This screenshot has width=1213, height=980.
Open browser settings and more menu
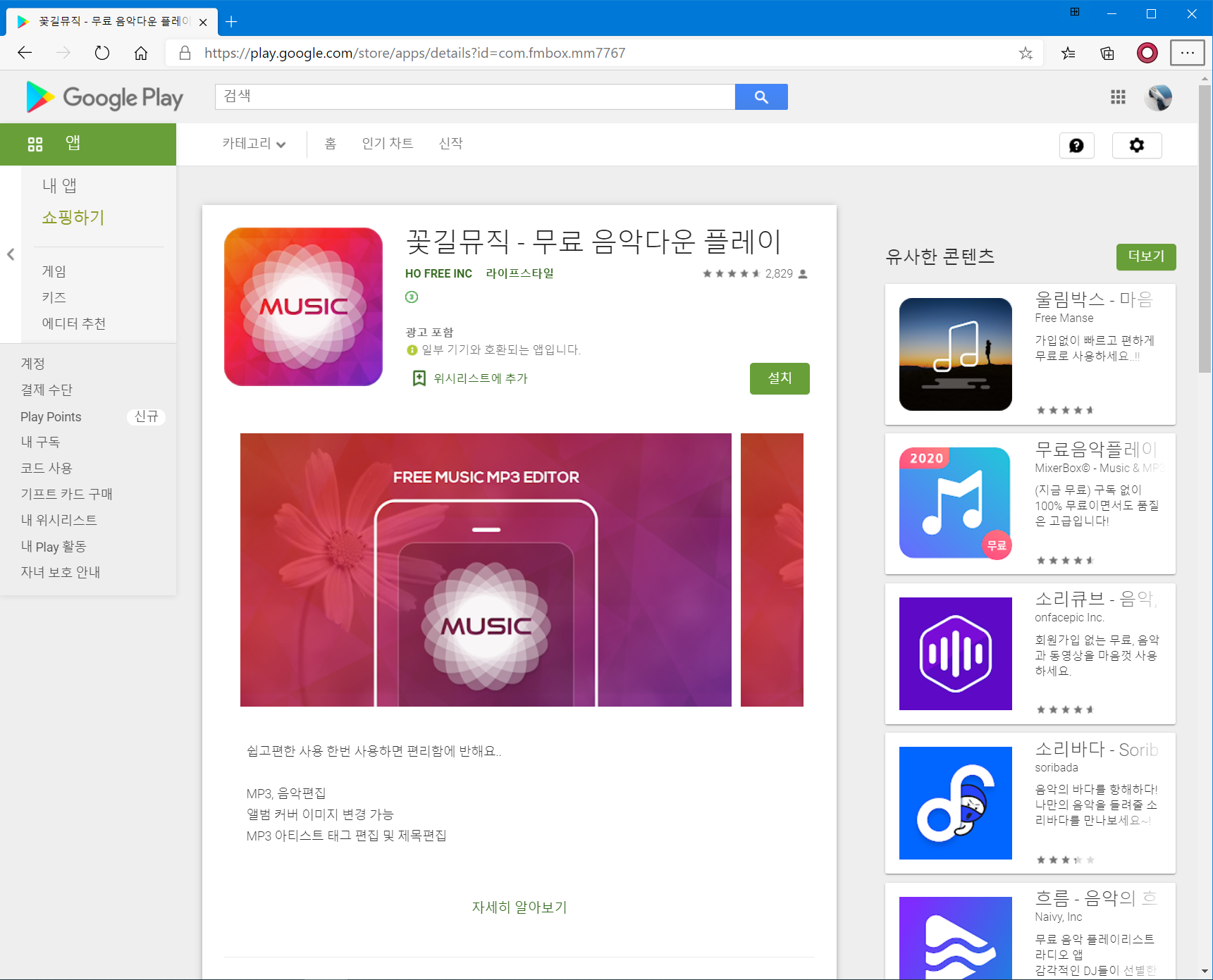pyautogui.click(x=1188, y=53)
